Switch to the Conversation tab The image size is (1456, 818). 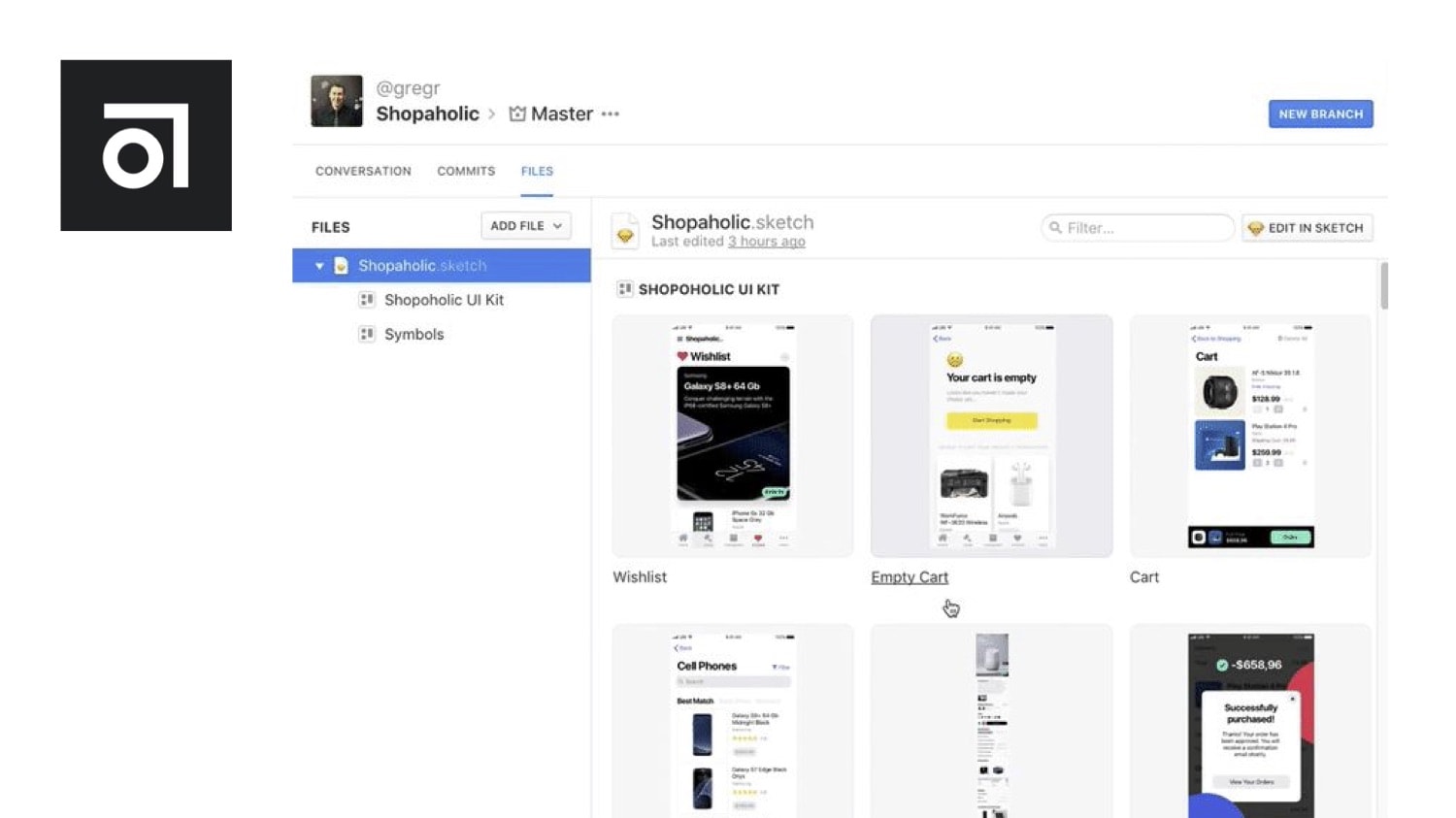coord(363,171)
